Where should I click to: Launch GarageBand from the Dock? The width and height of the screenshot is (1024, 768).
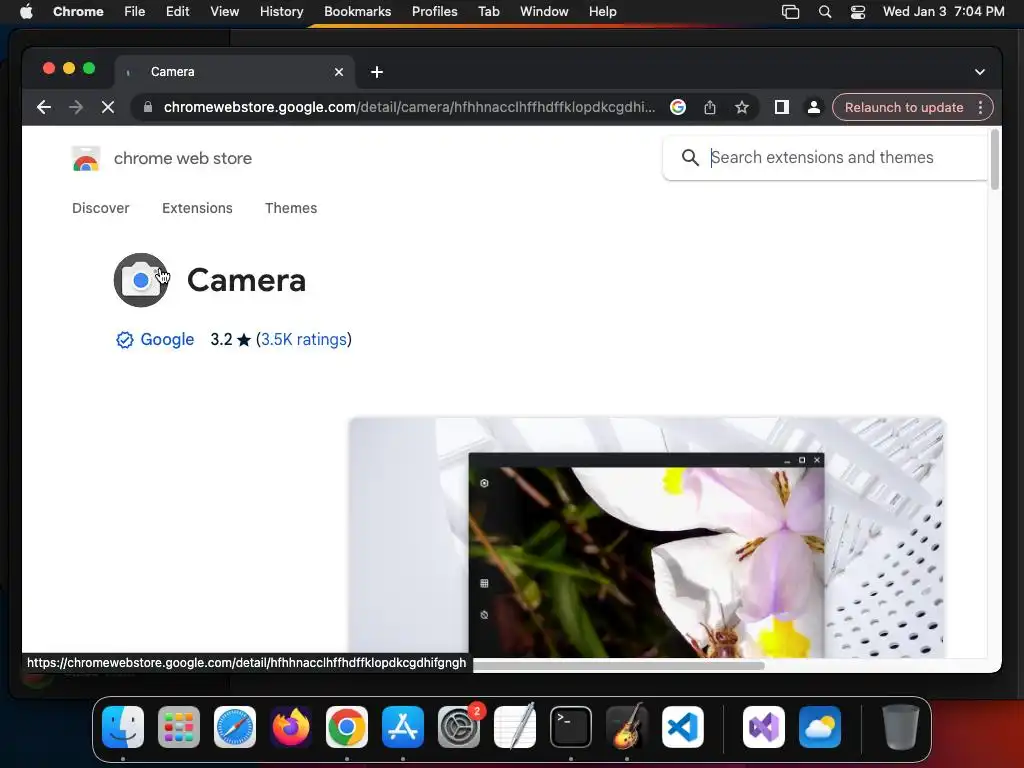(627, 727)
